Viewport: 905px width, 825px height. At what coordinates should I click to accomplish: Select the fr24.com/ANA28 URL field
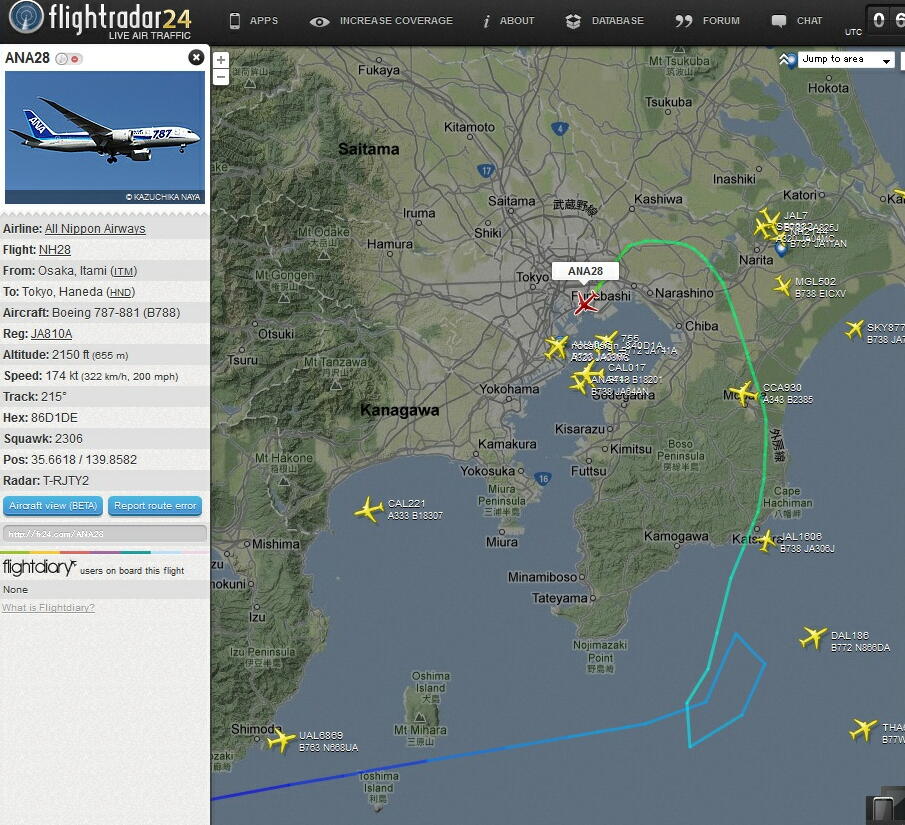pos(104,534)
